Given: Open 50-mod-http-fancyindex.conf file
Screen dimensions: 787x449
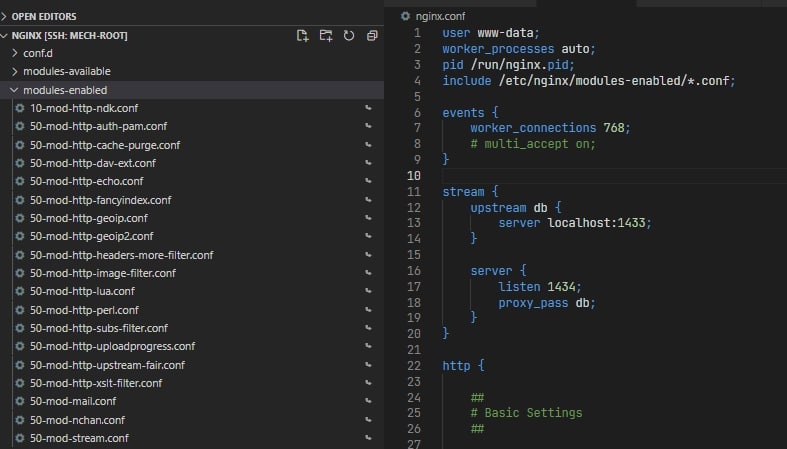Looking at the screenshot, I should pyautogui.click(x=100, y=200).
